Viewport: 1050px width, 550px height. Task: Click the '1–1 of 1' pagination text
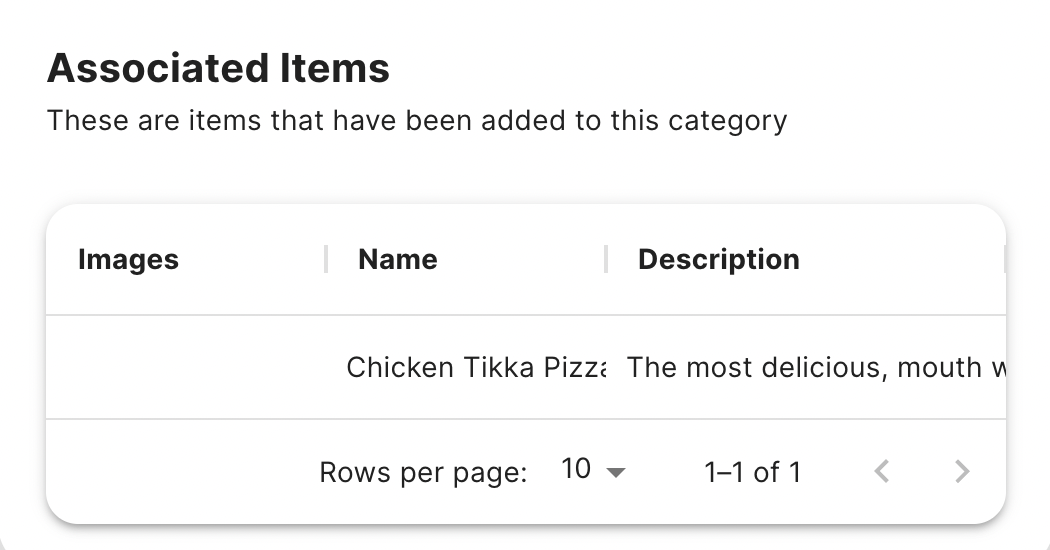click(x=752, y=472)
